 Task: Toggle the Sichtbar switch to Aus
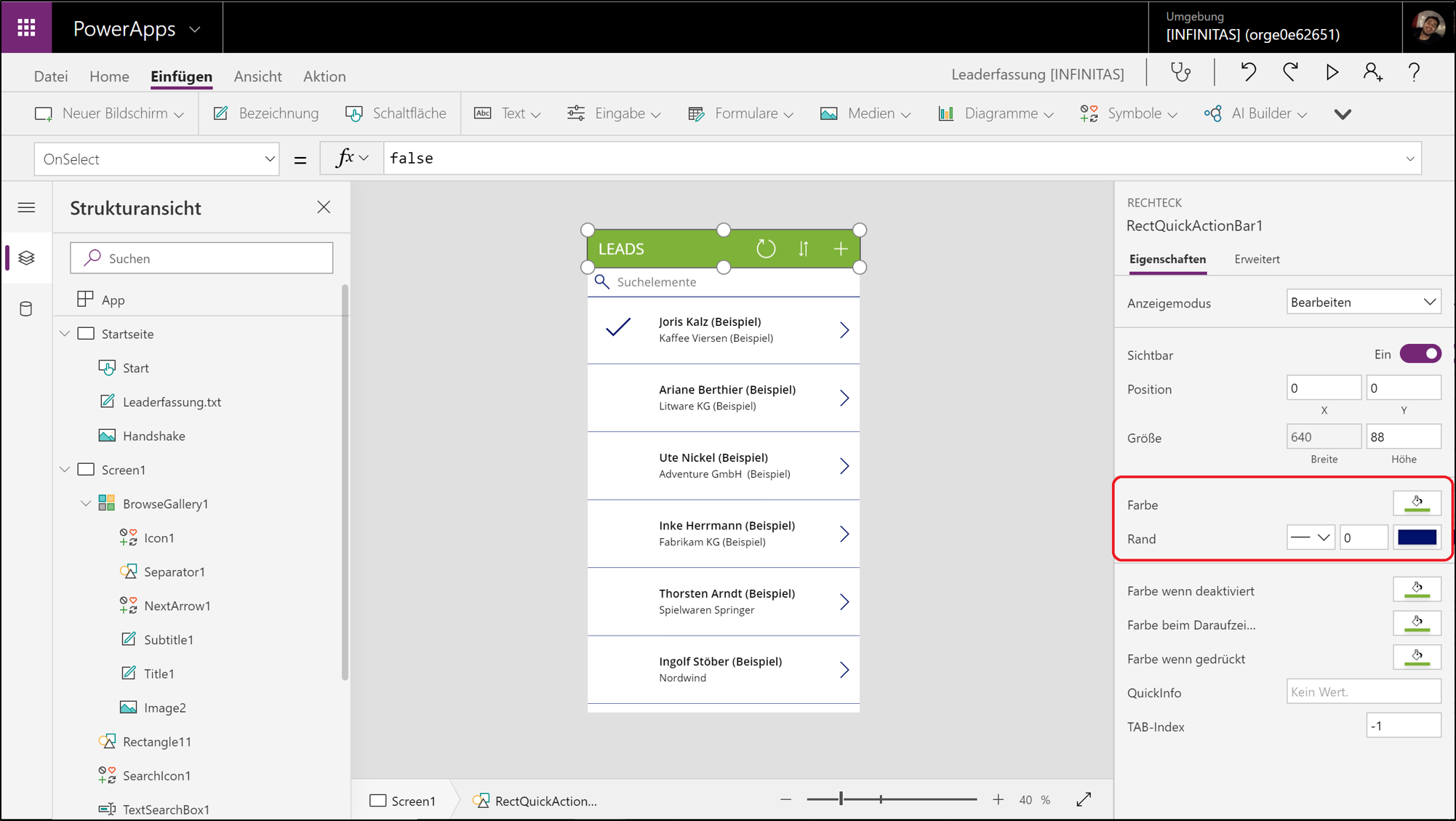(1420, 353)
